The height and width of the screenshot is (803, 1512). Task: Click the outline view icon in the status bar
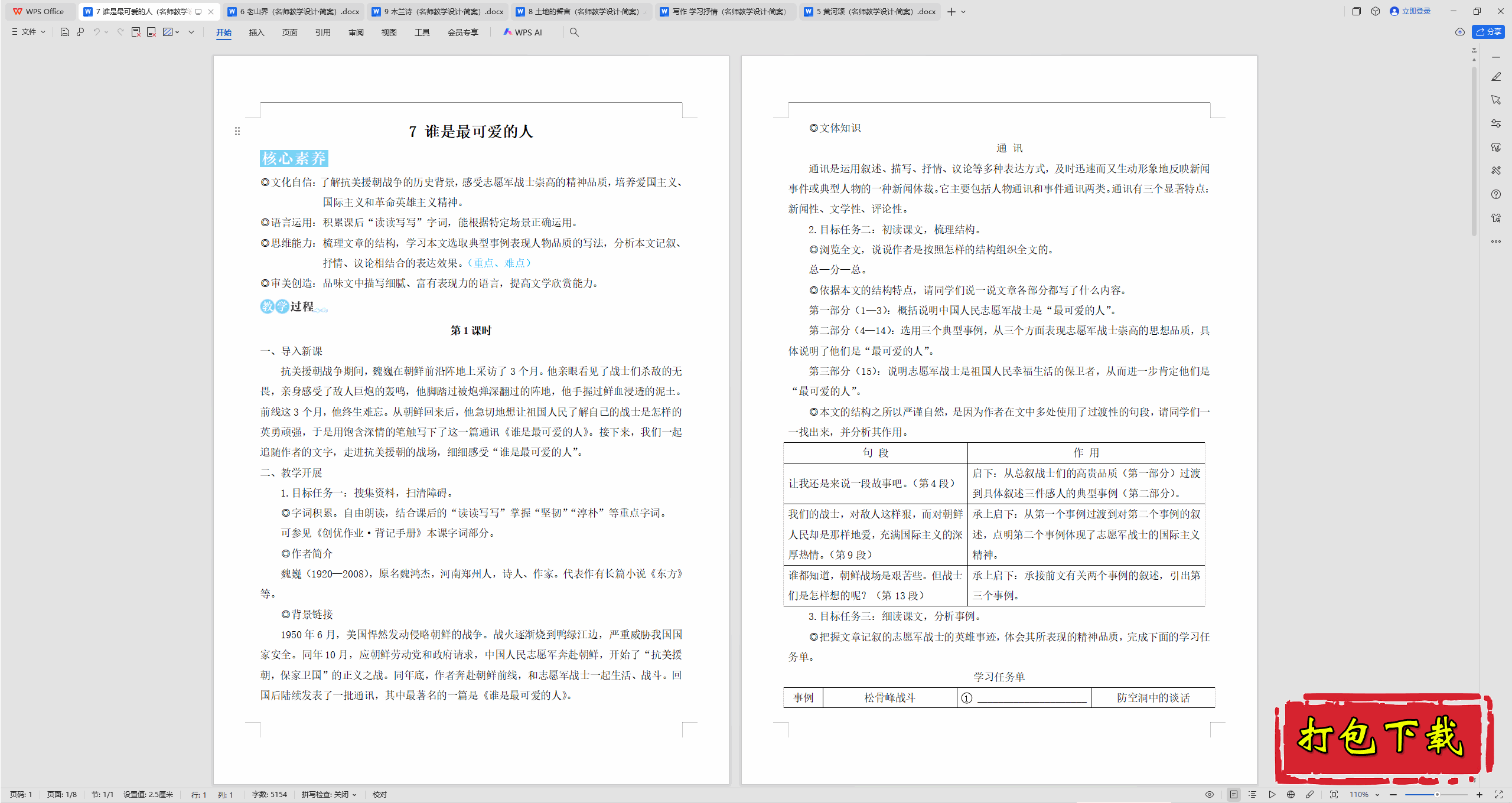[x=1253, y=795]
